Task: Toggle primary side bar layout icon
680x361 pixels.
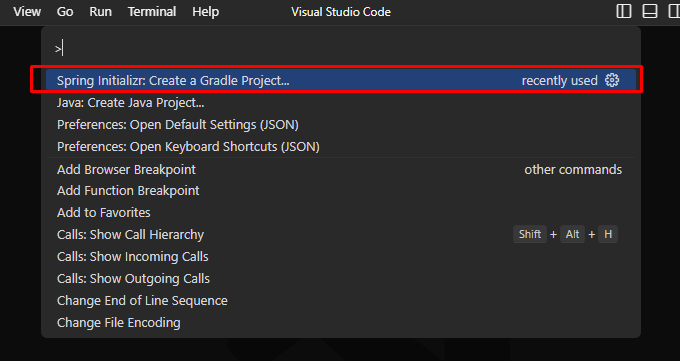Action: pyautogui.click(x=624, y=11)
